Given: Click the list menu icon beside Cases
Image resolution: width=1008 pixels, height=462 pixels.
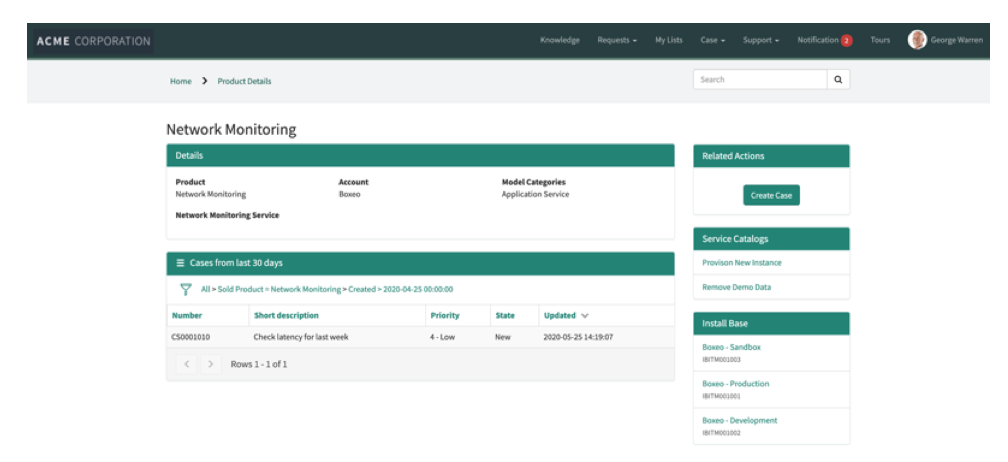Looking at the screenshot, I should point(181,263).
